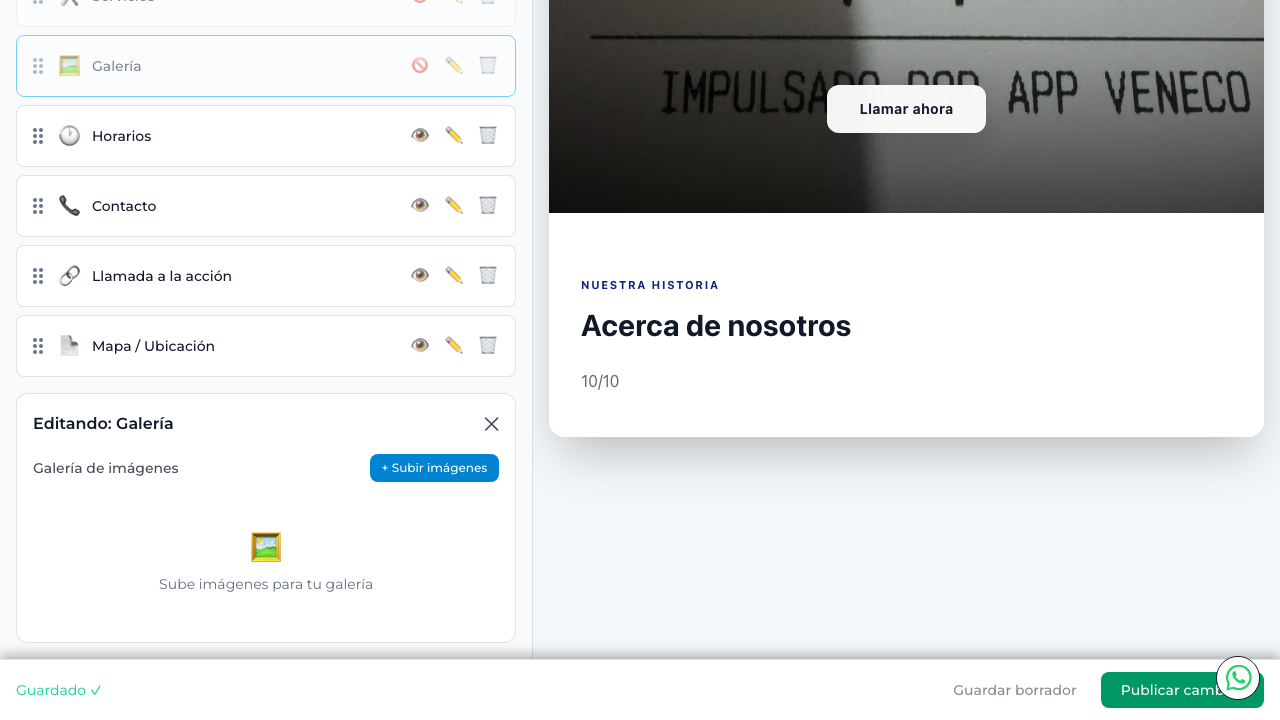Hide the Llamada a la acción section
1280x720 pixels.
[420, 275]
